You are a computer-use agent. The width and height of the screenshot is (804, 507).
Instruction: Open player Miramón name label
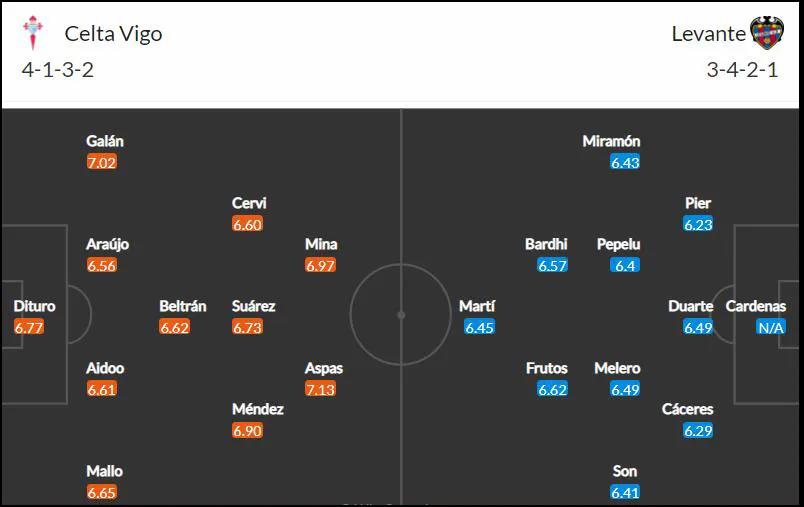click(x=611, y=141)
